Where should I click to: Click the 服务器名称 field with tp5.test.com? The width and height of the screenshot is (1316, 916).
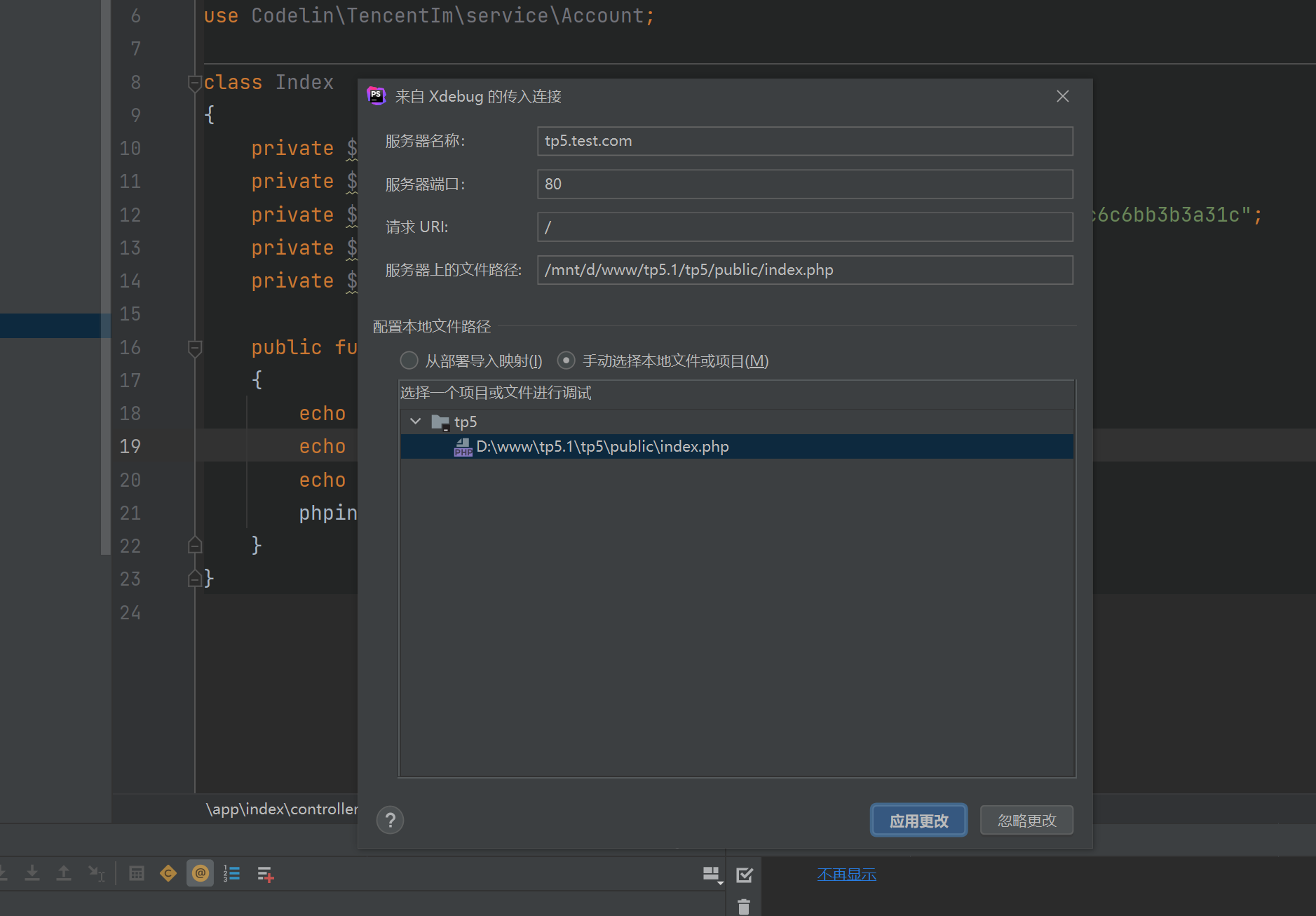point(805,141)
